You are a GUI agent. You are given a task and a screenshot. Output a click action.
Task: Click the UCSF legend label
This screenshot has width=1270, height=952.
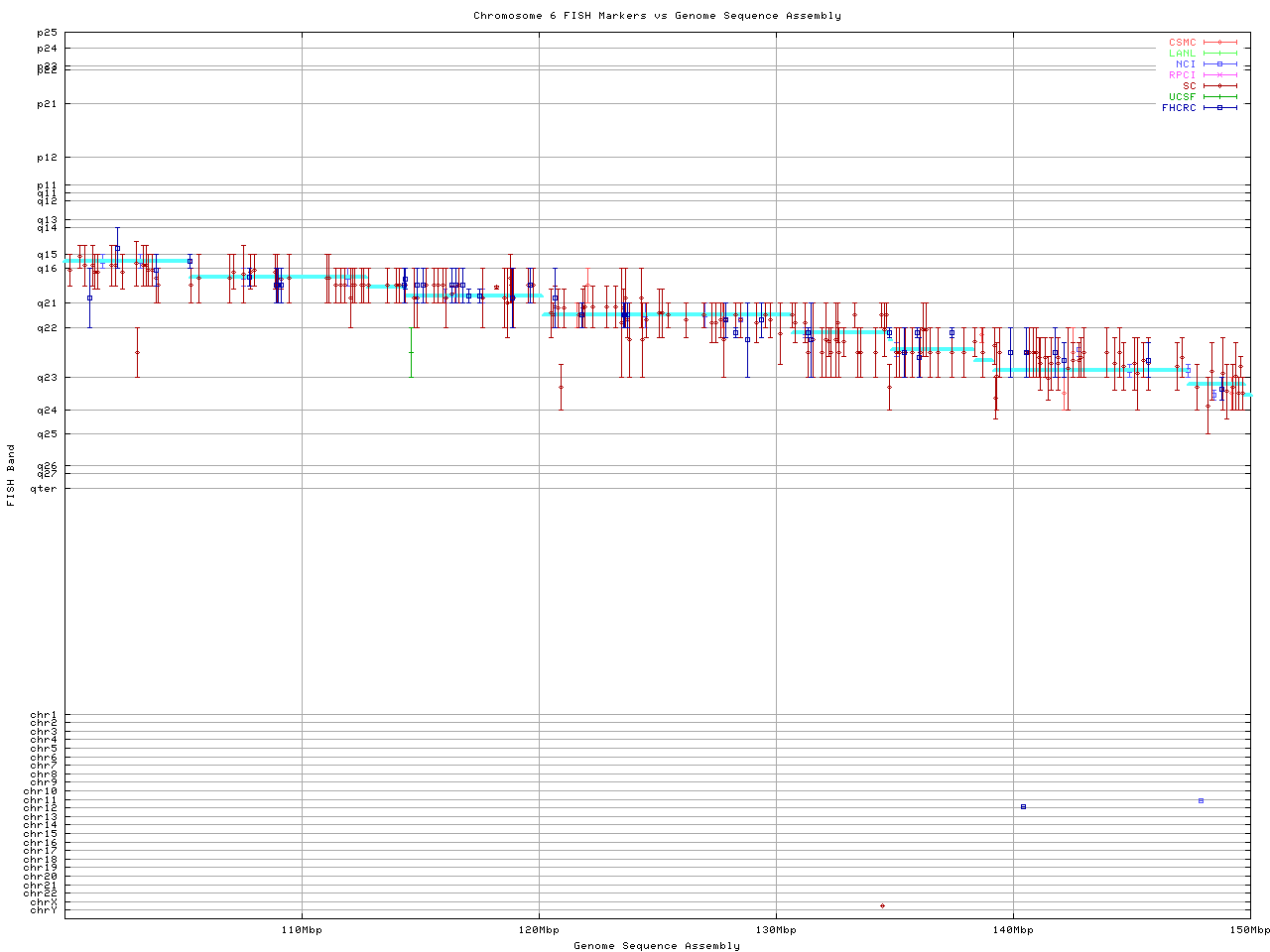click(1182, 96)
